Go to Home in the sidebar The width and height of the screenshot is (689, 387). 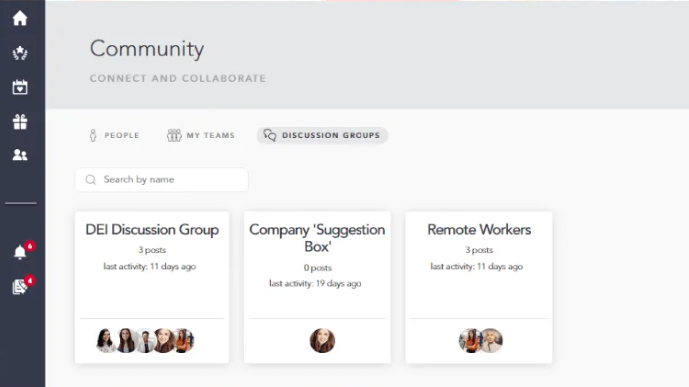click(x=20, y=18)
